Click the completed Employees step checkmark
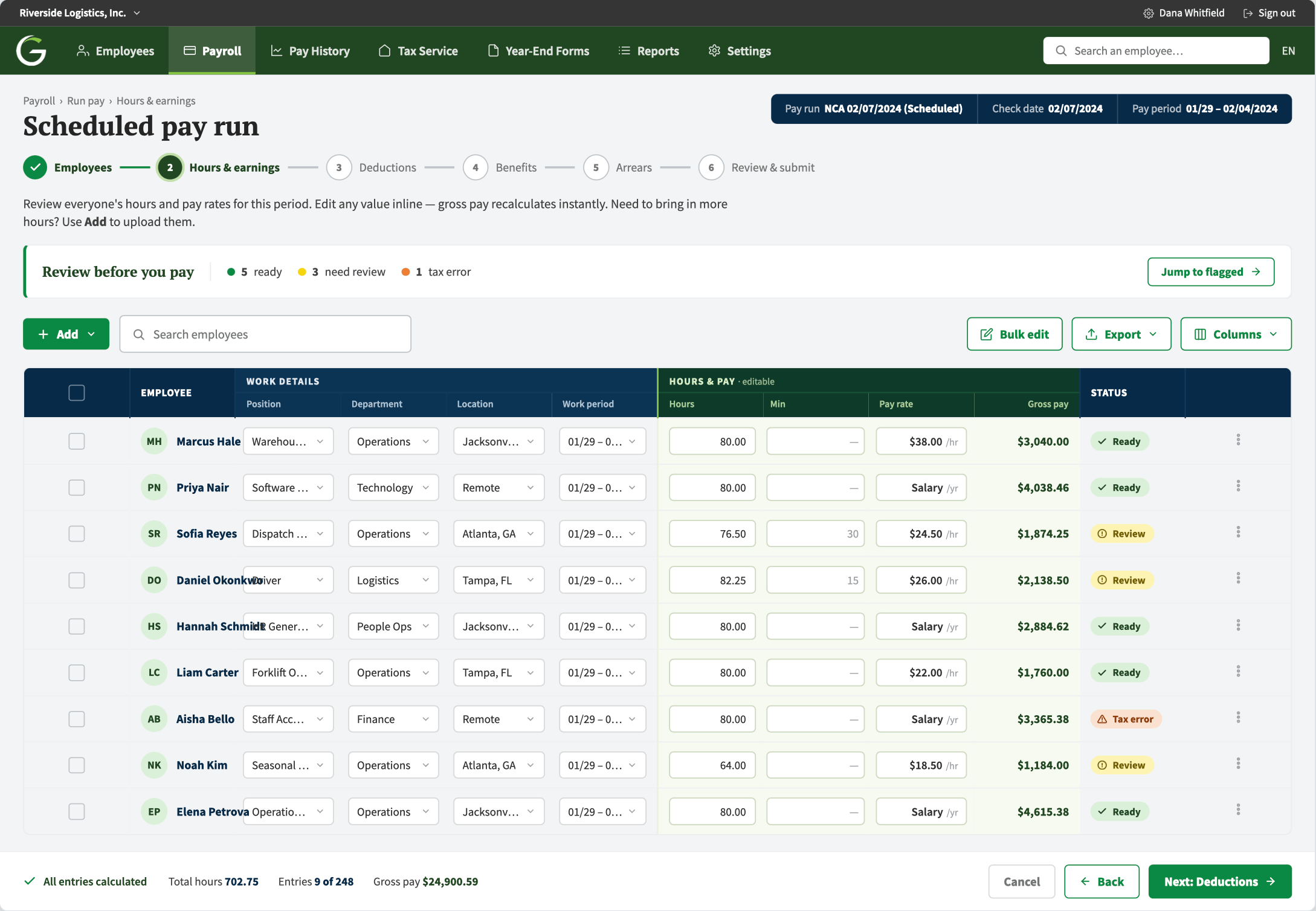The height and width of the screenshot is (911, 1316). [x=35, y=167]
